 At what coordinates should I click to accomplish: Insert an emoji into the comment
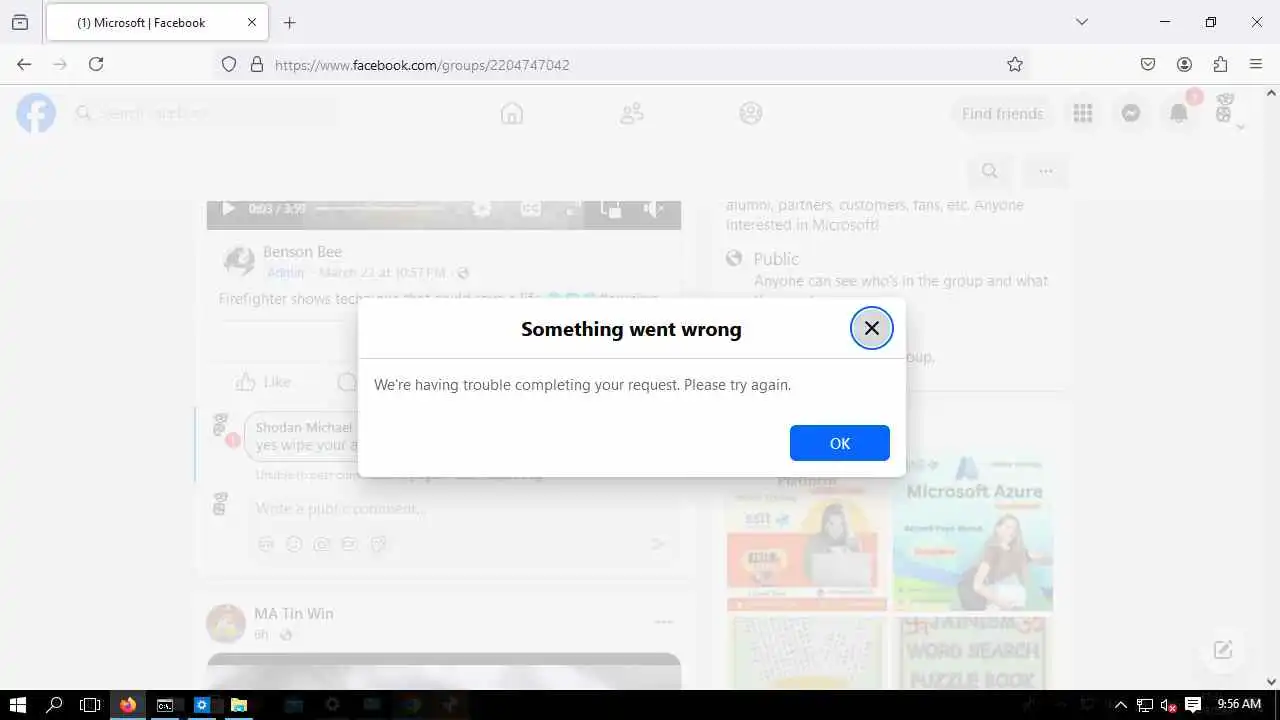[x=294, y=544]
